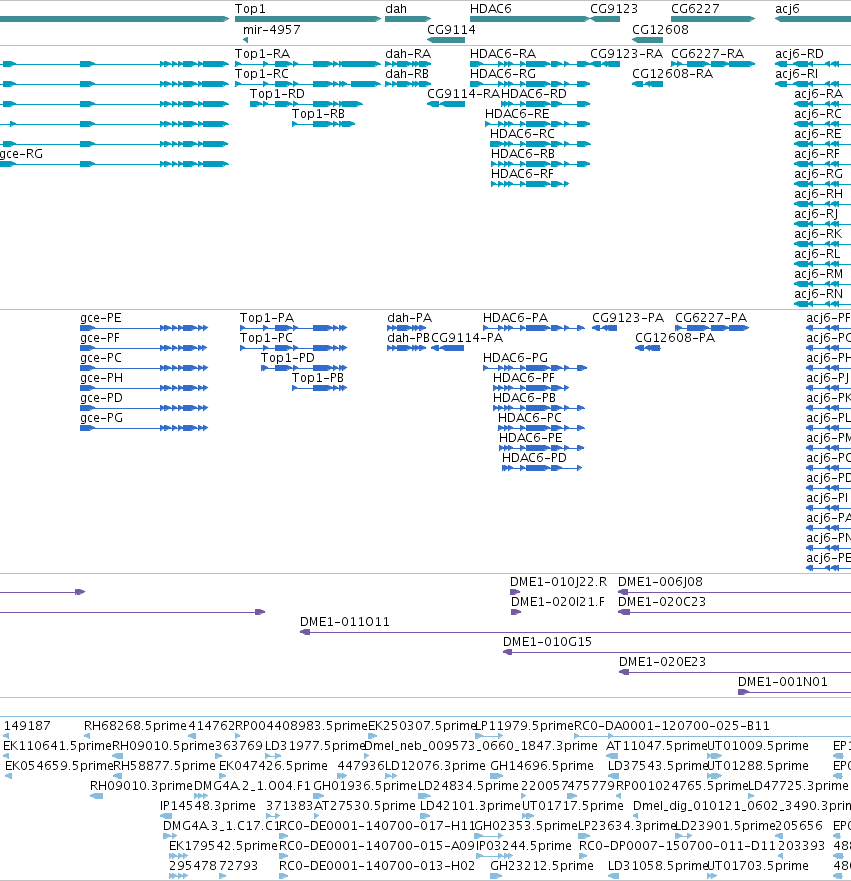Select transcript acj6-RK

pyautogui.click(x=822, y=244)
